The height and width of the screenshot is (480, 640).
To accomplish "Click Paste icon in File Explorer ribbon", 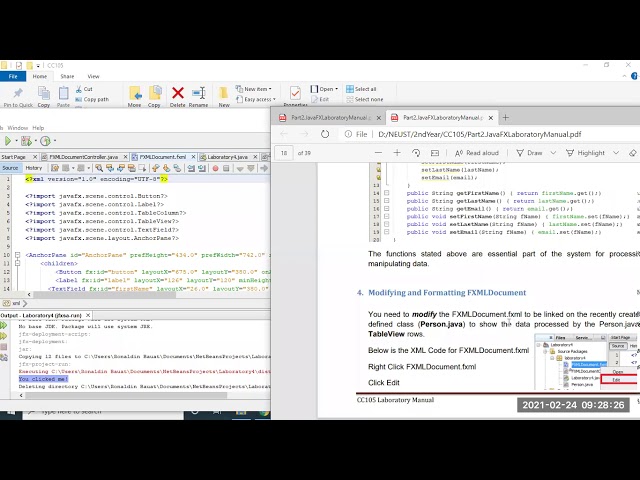I will 63,93.
